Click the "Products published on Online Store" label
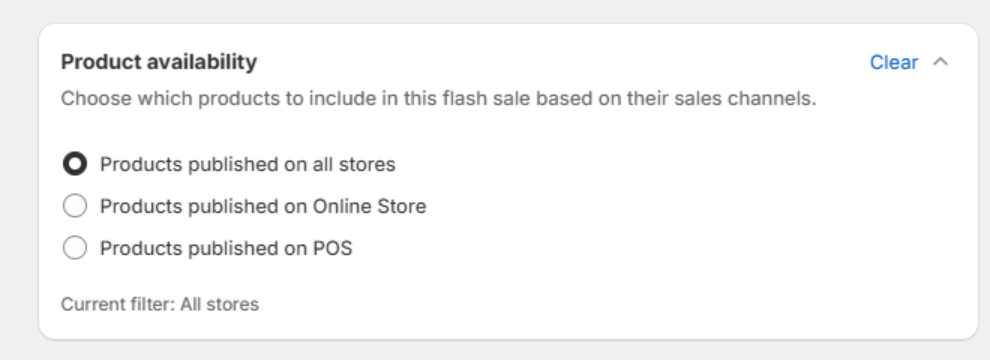 (263, 206)
